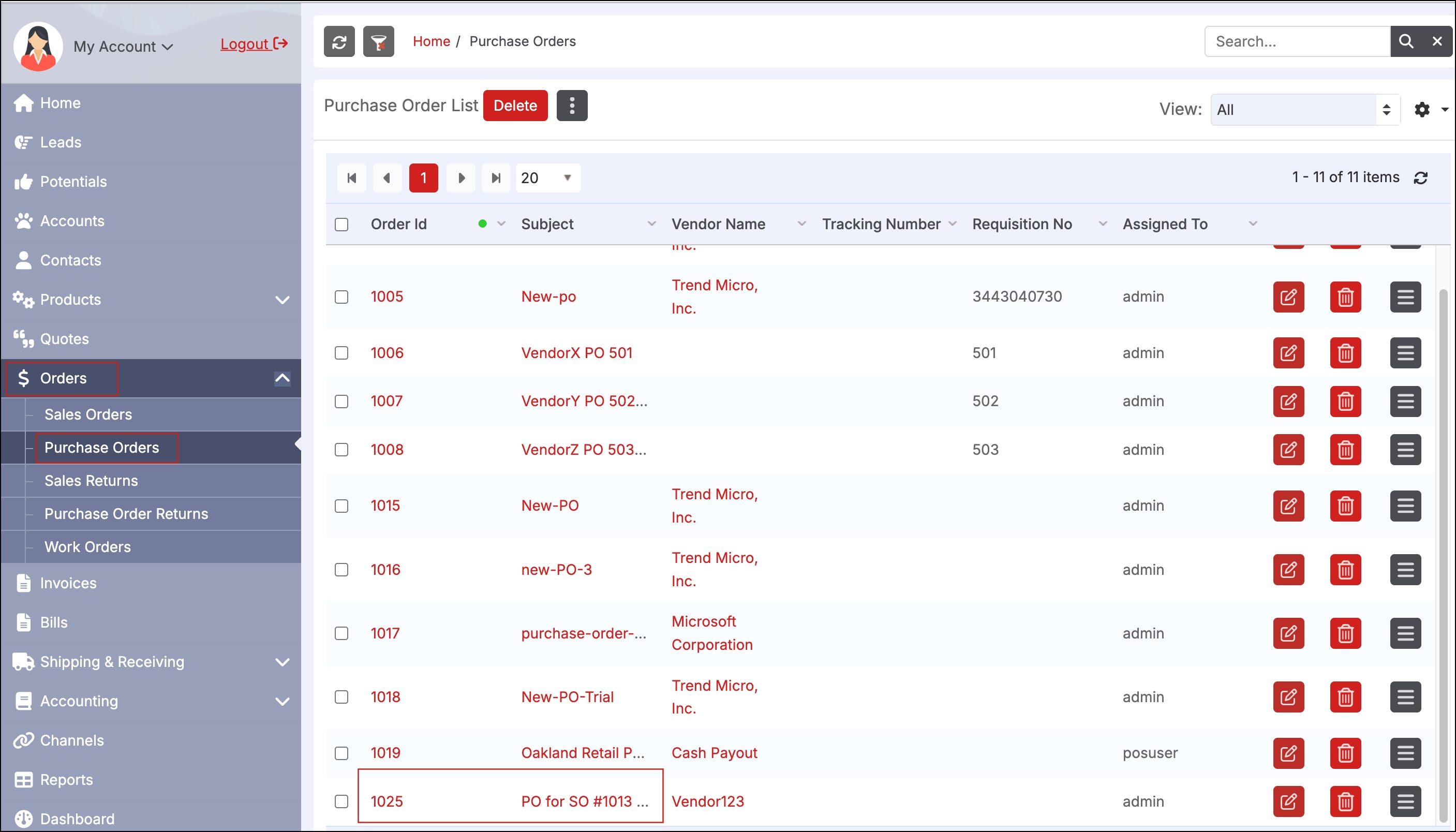Image resolution: width=1456 pixels, height=832 pixels.
Task: Edit purchase order 1008
Action: coord(1288,450)
